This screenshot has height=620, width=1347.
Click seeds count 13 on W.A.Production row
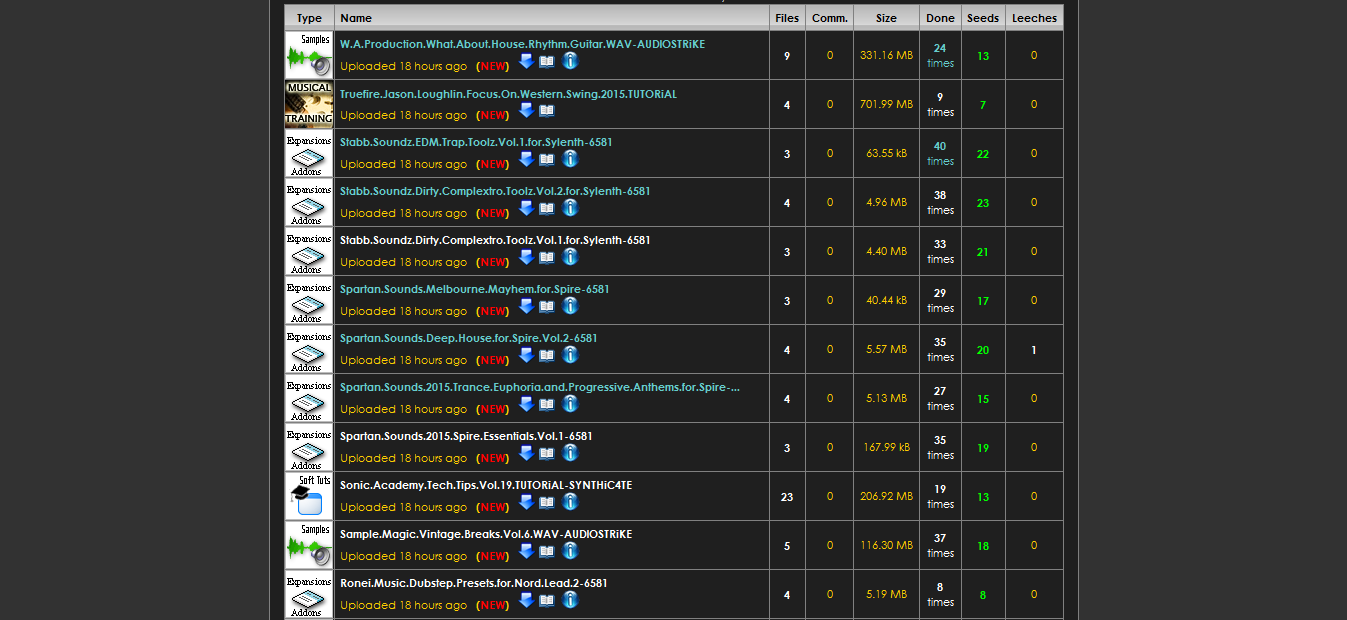tap(983, 56)
